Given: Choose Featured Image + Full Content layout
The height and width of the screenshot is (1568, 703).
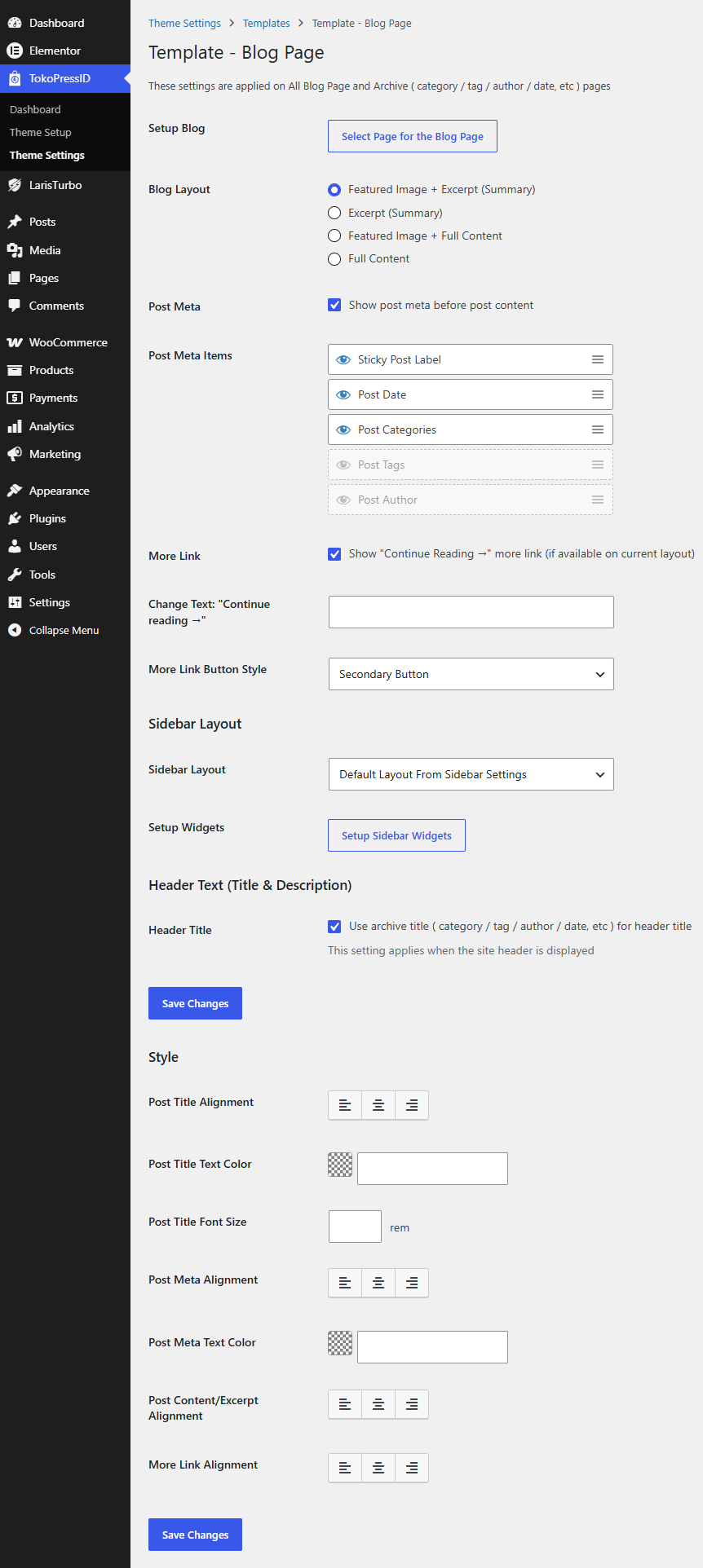Looking at the screenshot, I should pos(334,236).
